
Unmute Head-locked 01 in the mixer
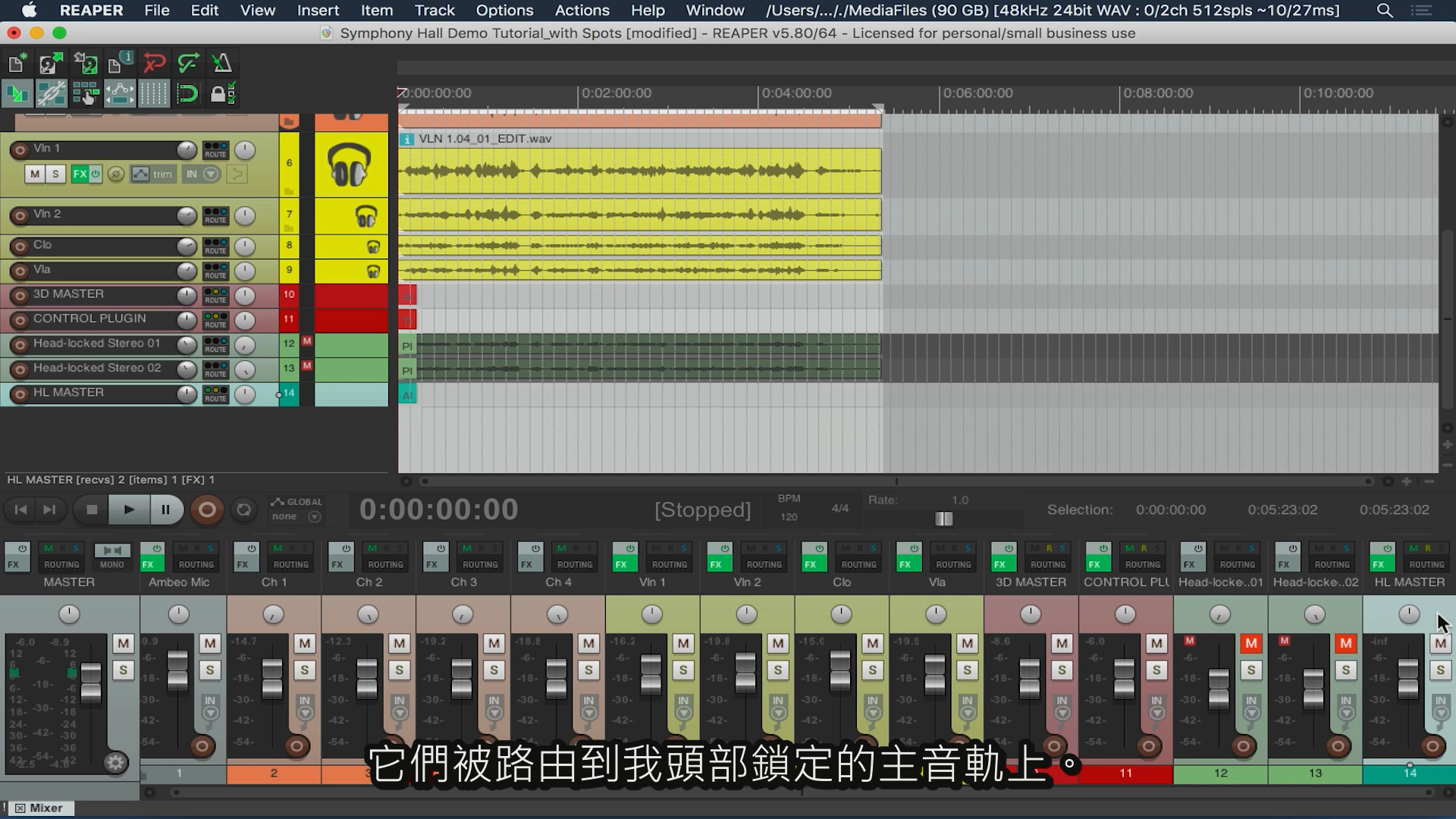(x=1250, y=644)
